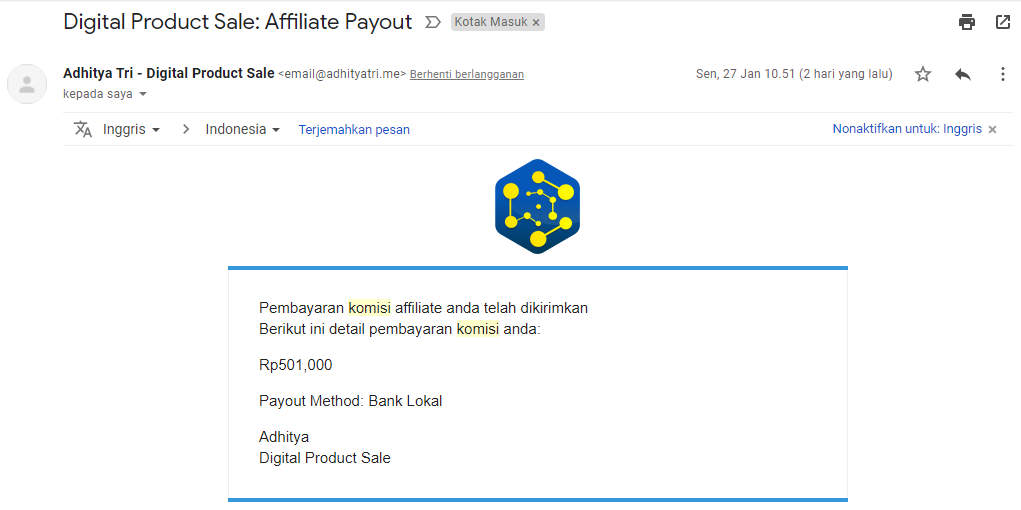Dismiss the translation bar with X

pyautogui.click(x=993, y=129)
